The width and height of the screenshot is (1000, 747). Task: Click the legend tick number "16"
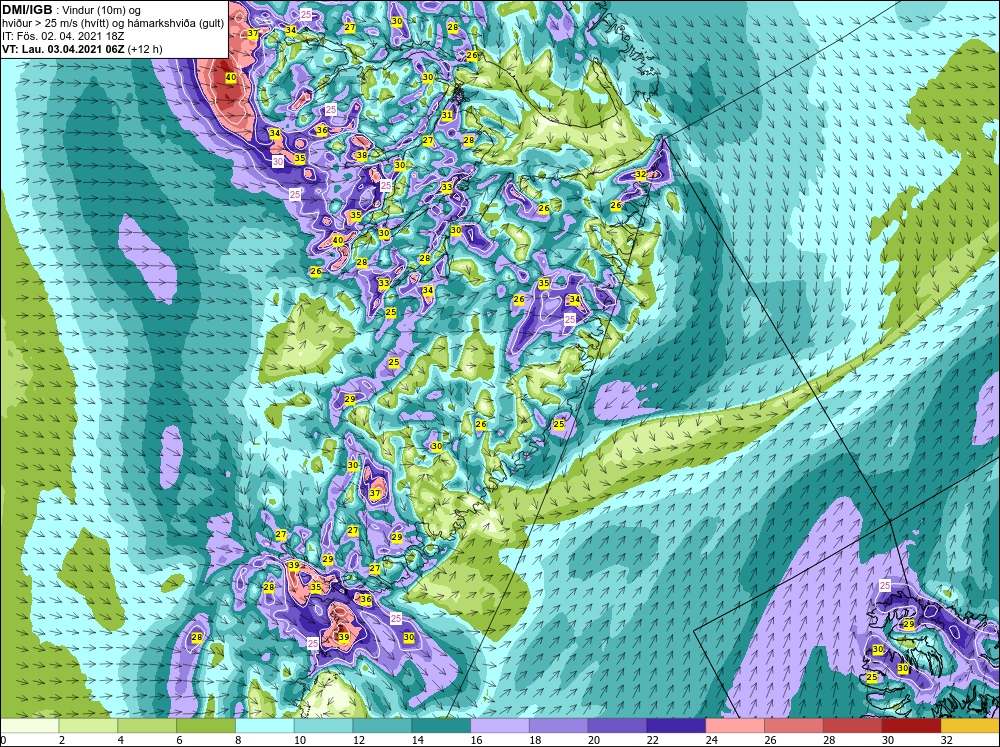click(476, 740)
